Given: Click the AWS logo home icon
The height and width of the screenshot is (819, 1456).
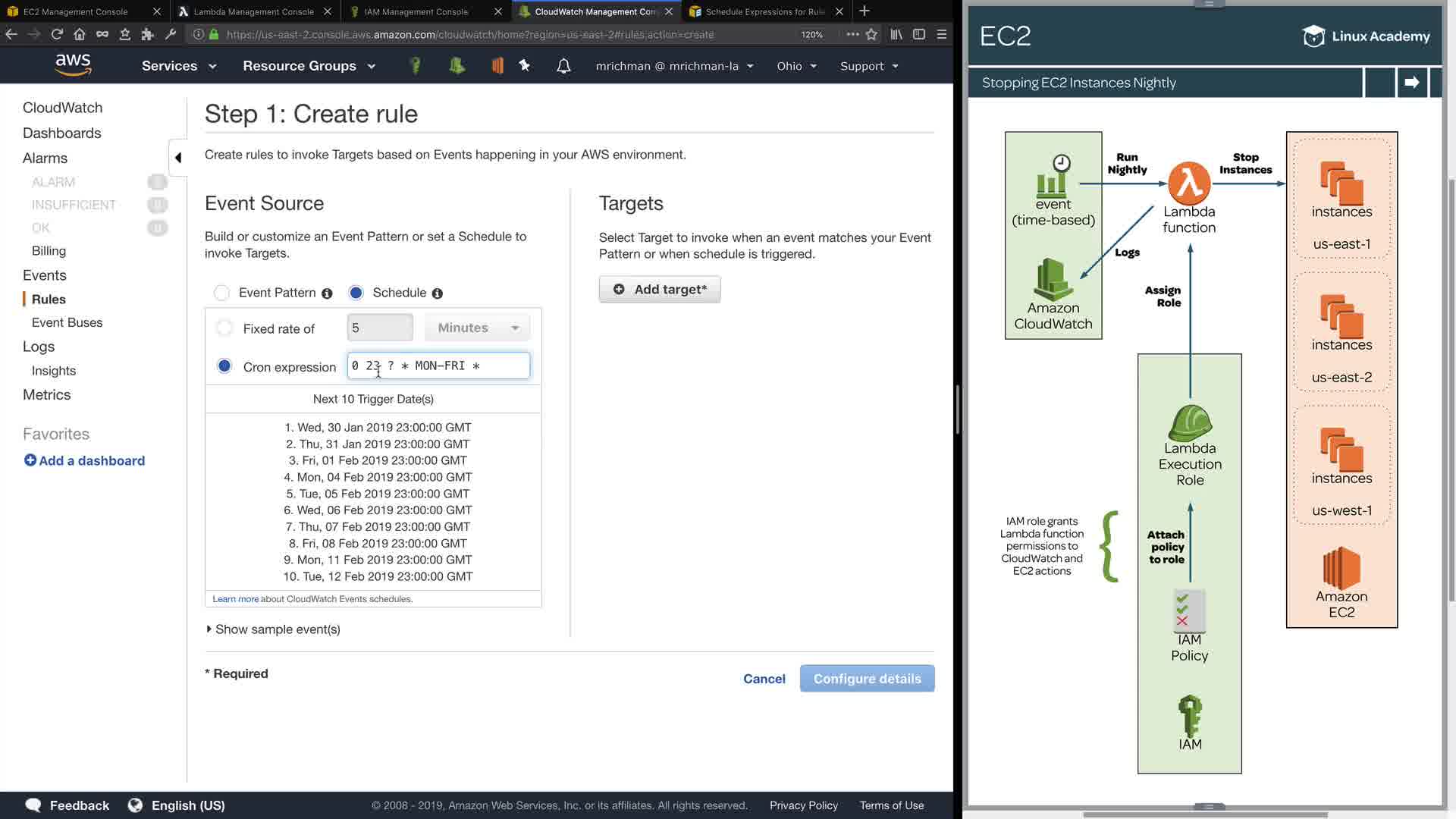Looking at the screenshot, I should 73,65.
